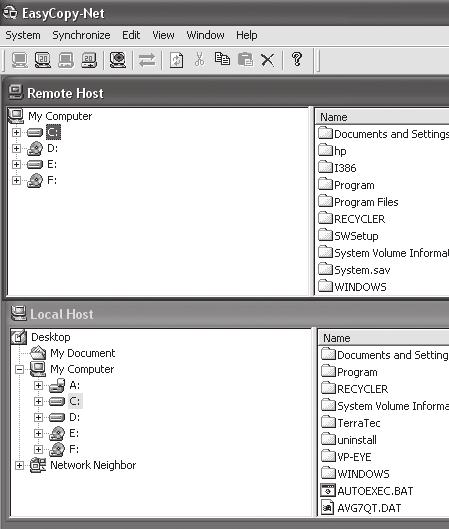Click the EasyCopy-Net title bar icon
The height and width of the screenshot is (529, 449).
coord(10,13)
